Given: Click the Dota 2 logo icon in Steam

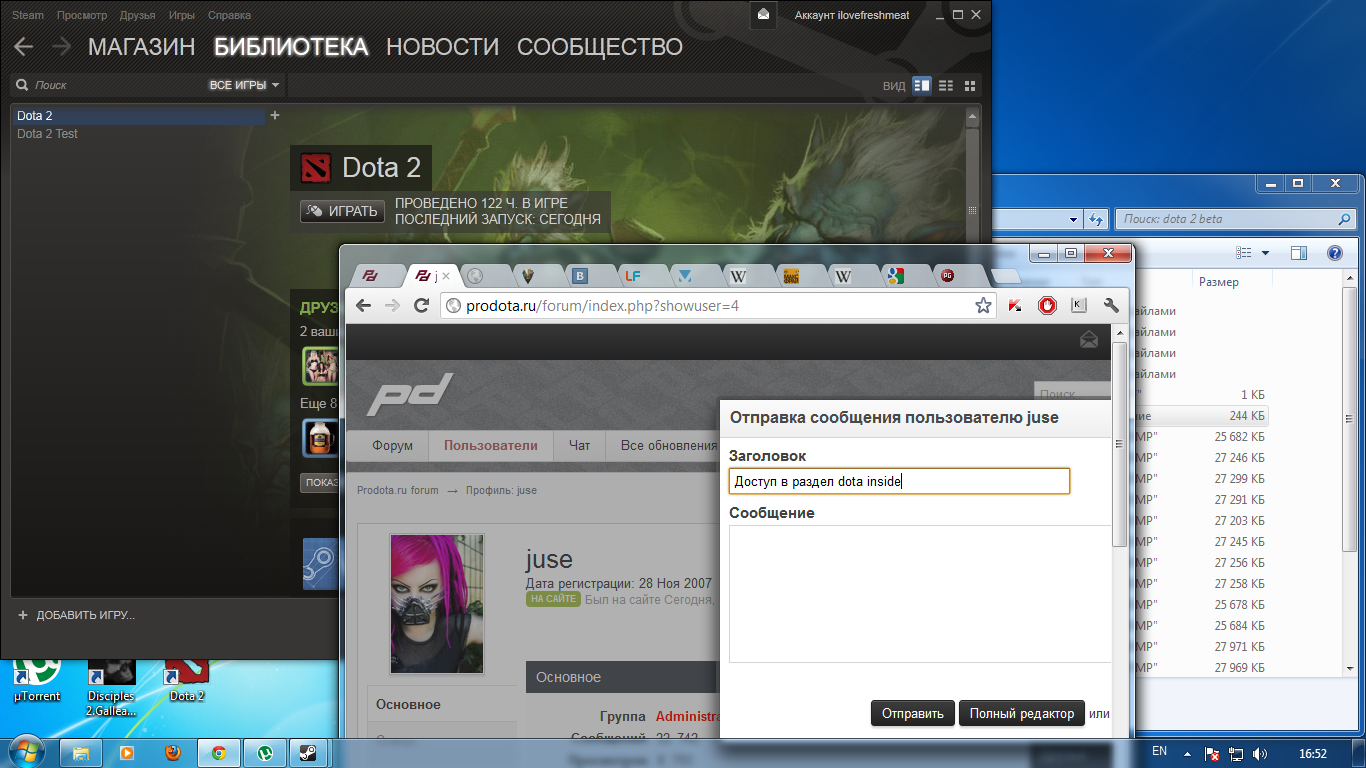Looking at the screenshot, I should [x=316, y=168].
